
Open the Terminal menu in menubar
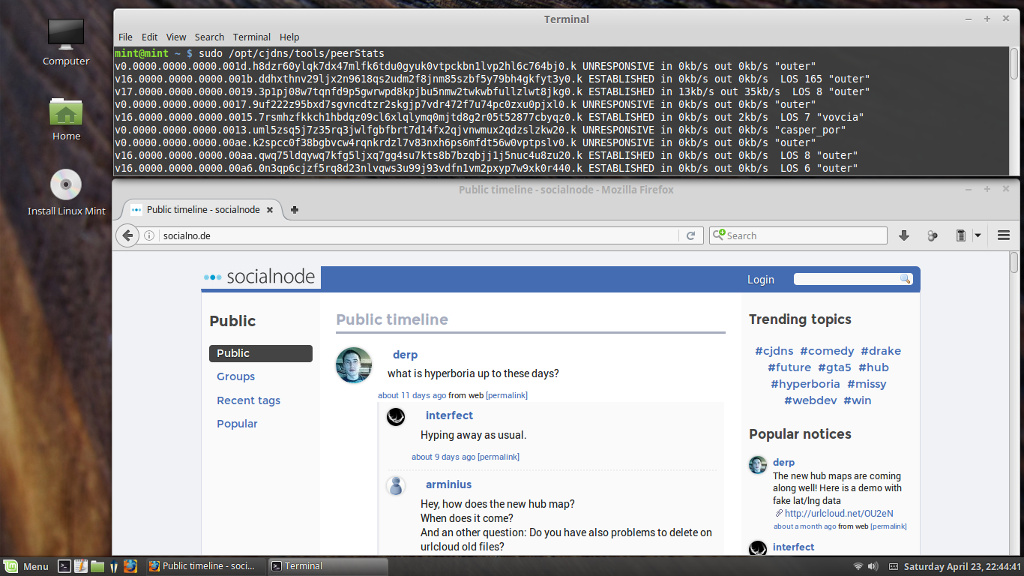coord(251,37)
